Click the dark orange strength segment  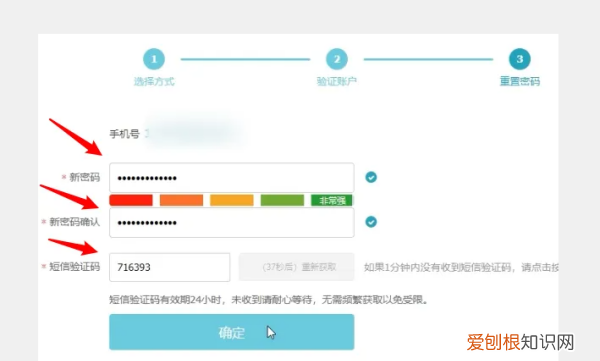(181, 200)
